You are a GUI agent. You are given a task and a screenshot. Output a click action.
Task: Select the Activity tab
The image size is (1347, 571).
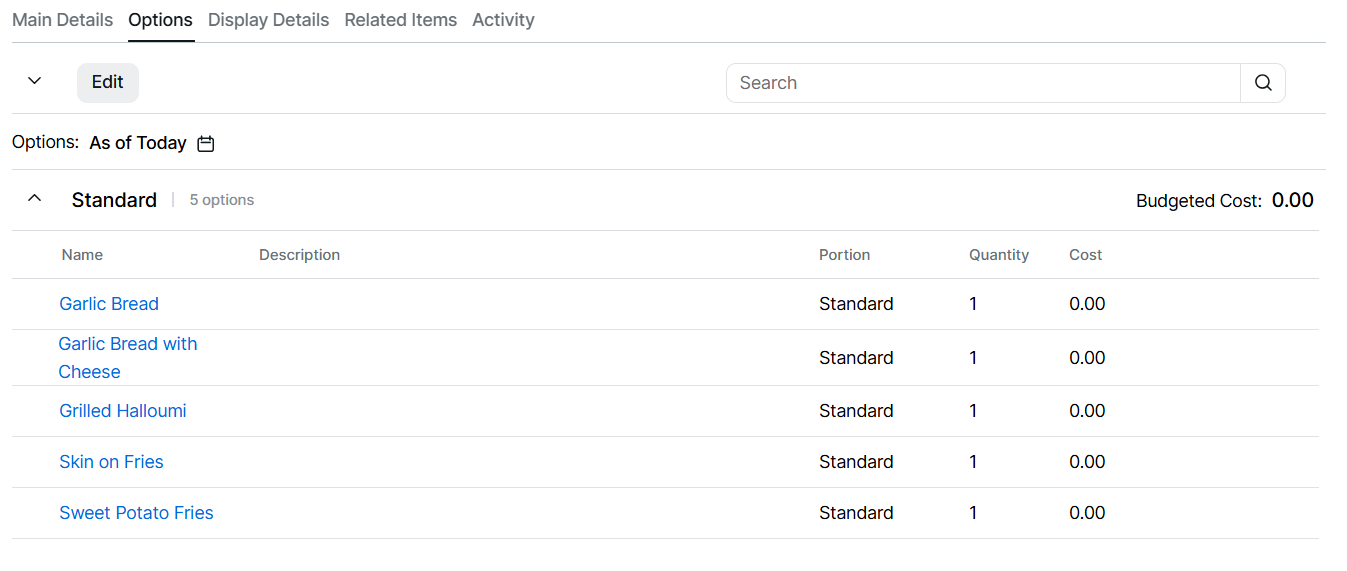click(503, 20)
